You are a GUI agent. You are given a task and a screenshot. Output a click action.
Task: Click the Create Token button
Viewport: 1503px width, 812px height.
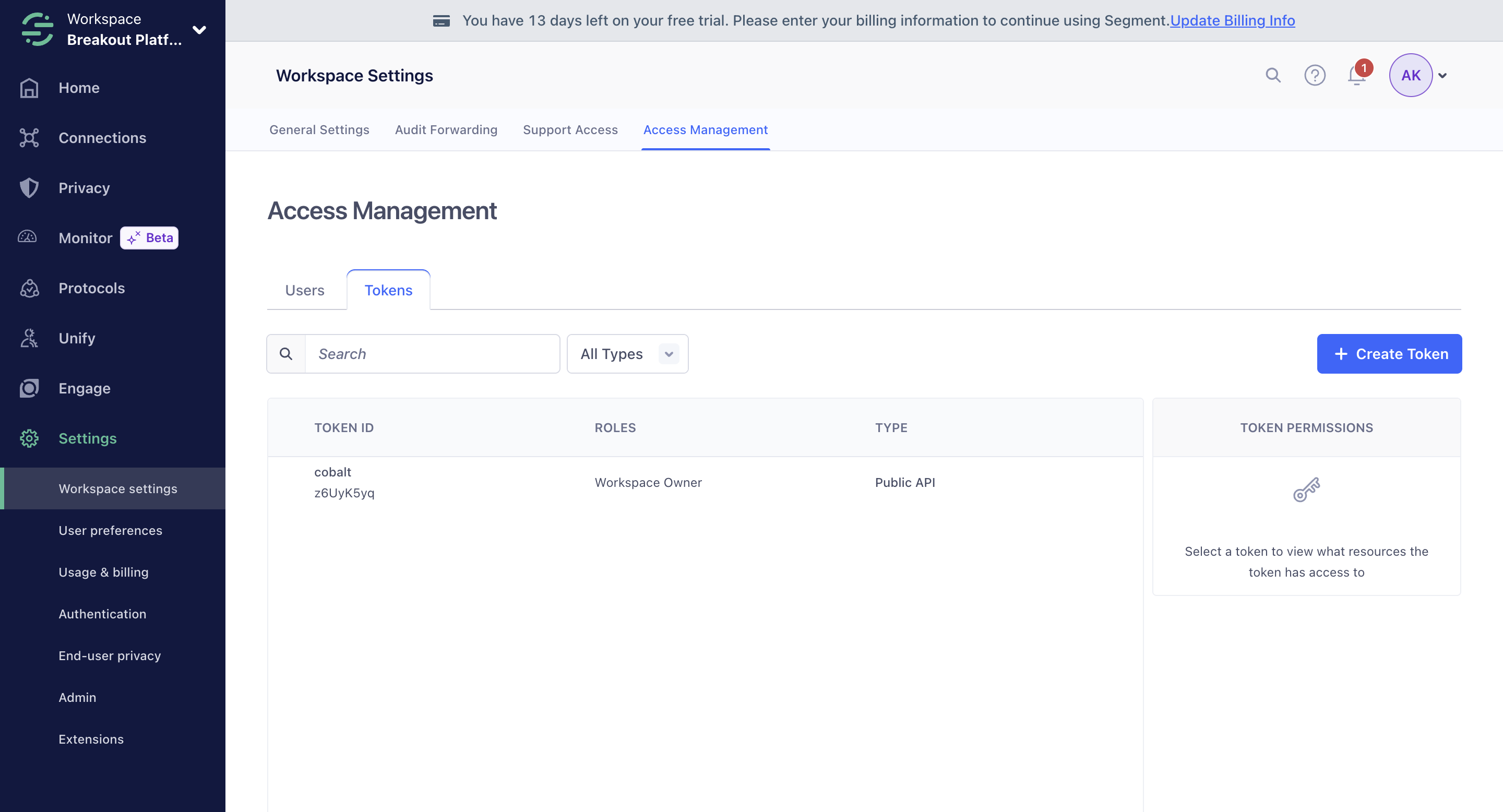tap(1390, 353)
